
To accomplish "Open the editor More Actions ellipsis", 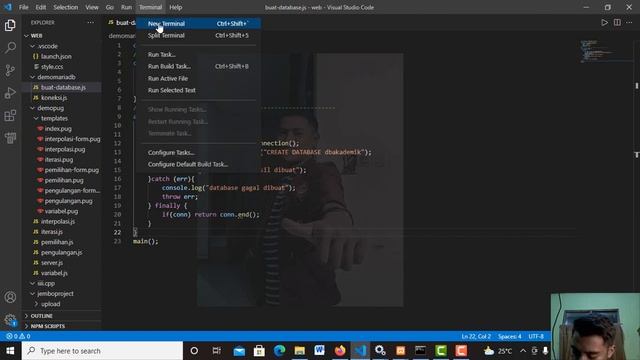I will (x=629, y=22).
